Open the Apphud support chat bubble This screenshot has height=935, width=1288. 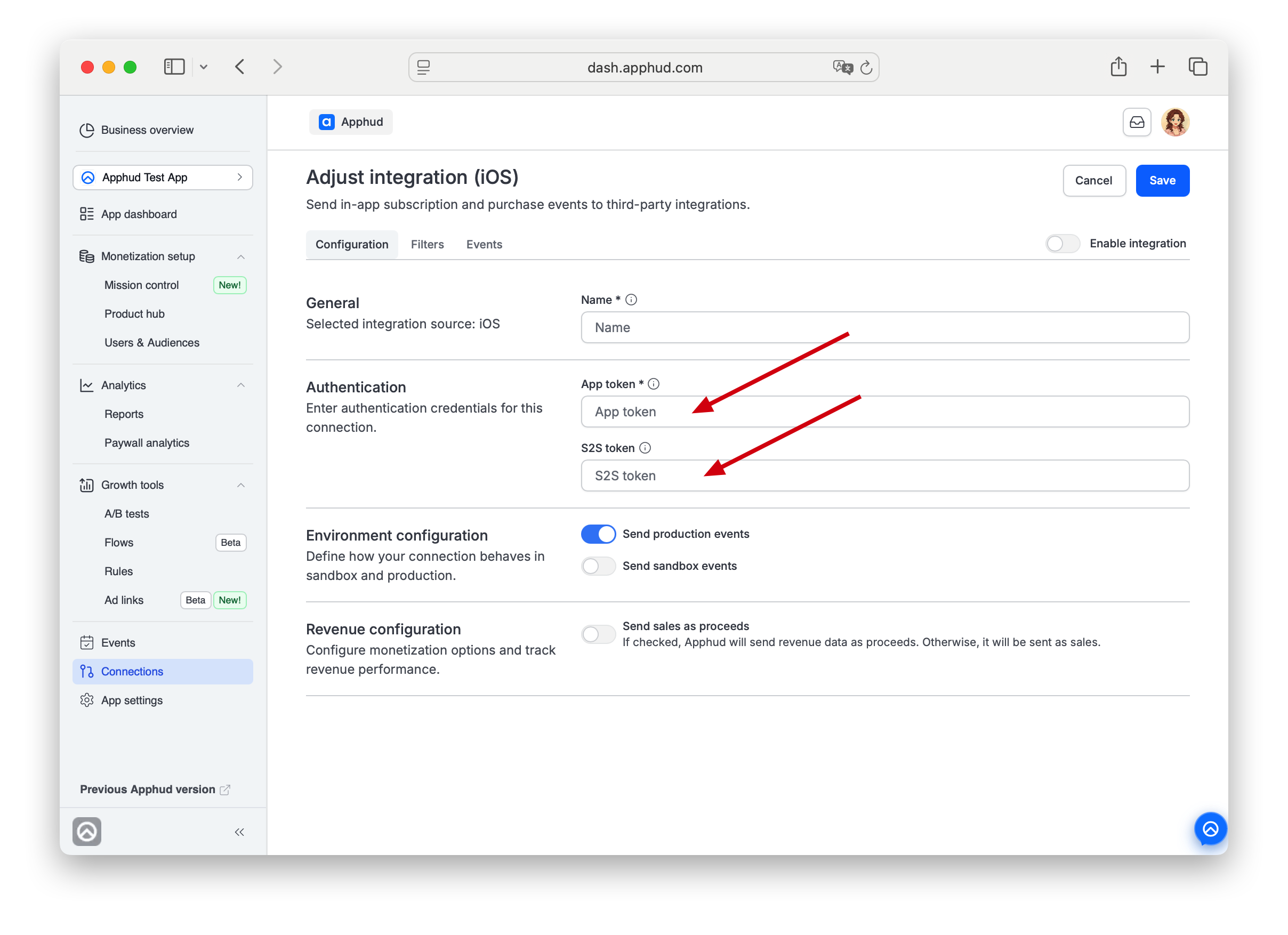click(x=1210, y=829)
